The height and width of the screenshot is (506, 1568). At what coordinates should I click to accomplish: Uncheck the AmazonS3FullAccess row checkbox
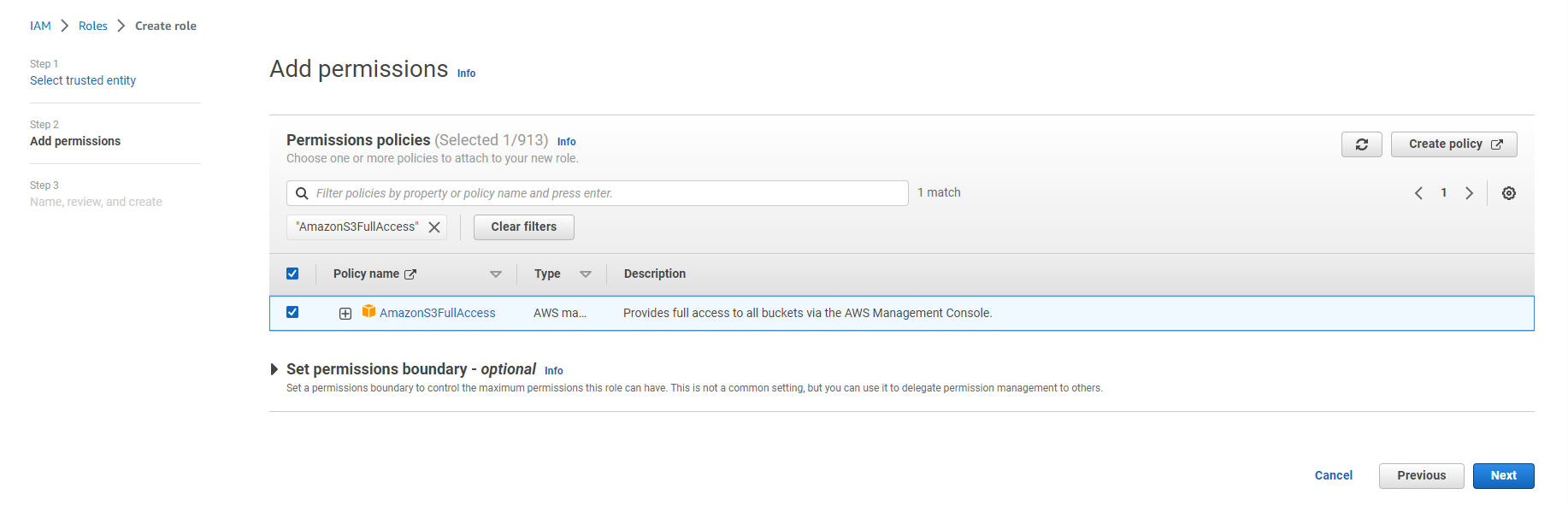click(292, 312)
